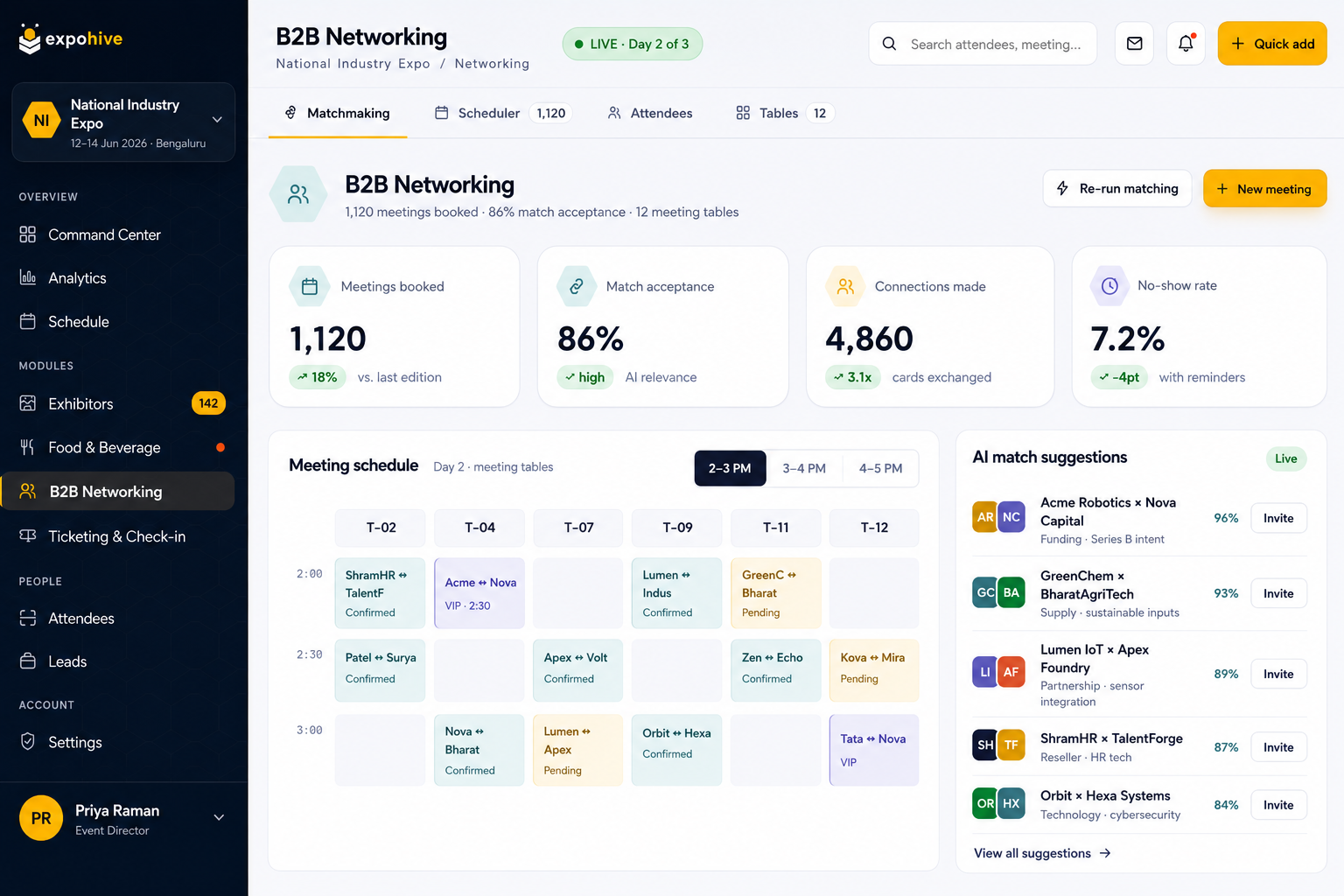This screenshot has width=1344, height=896.
Task: Click the OR HX company avatars
Action: (998, 803)
